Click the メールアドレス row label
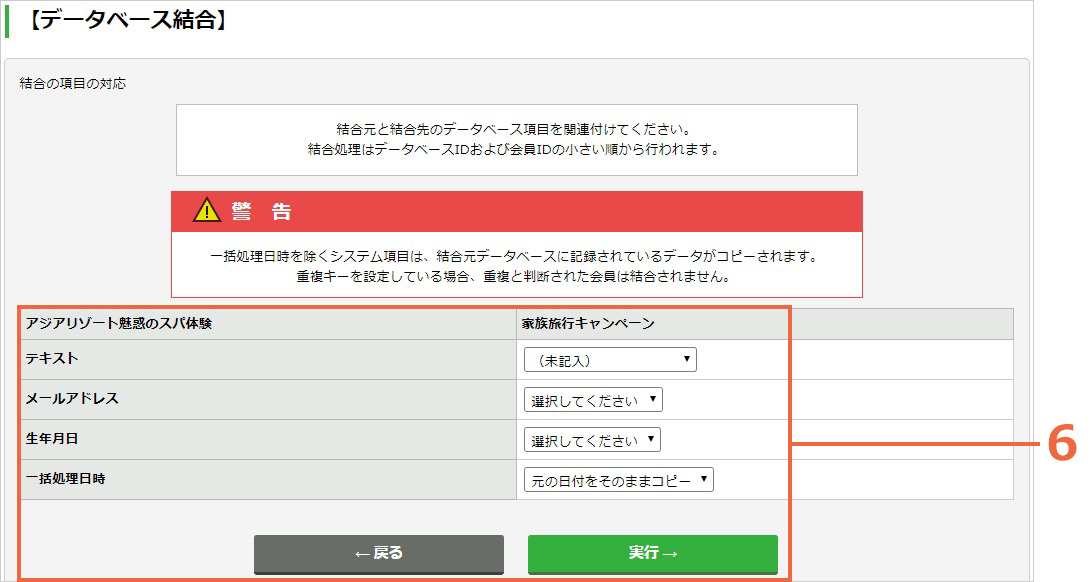Image resolution: width=1091 pixels, height=582 pixels. tap(72, 399)
